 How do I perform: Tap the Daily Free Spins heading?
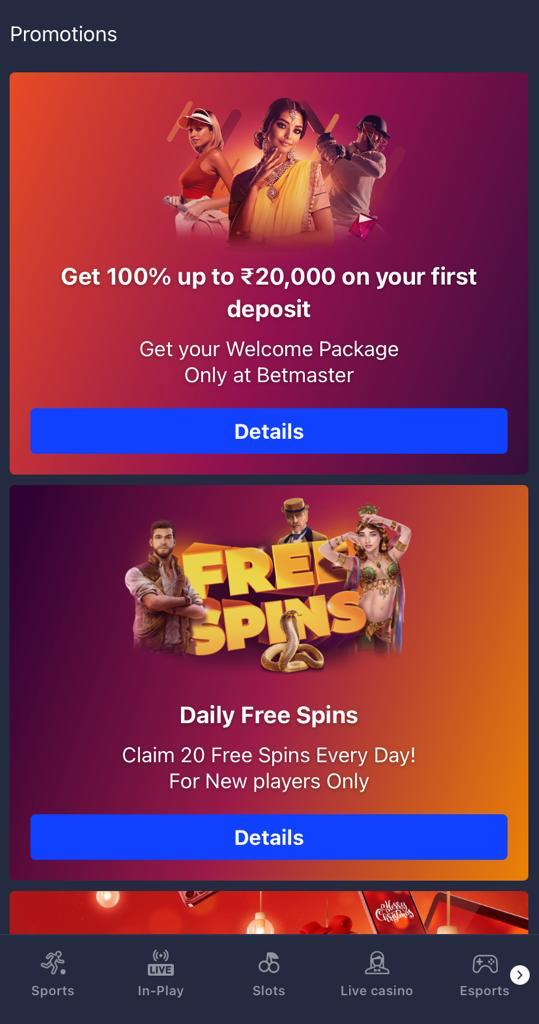pos(269,715)
